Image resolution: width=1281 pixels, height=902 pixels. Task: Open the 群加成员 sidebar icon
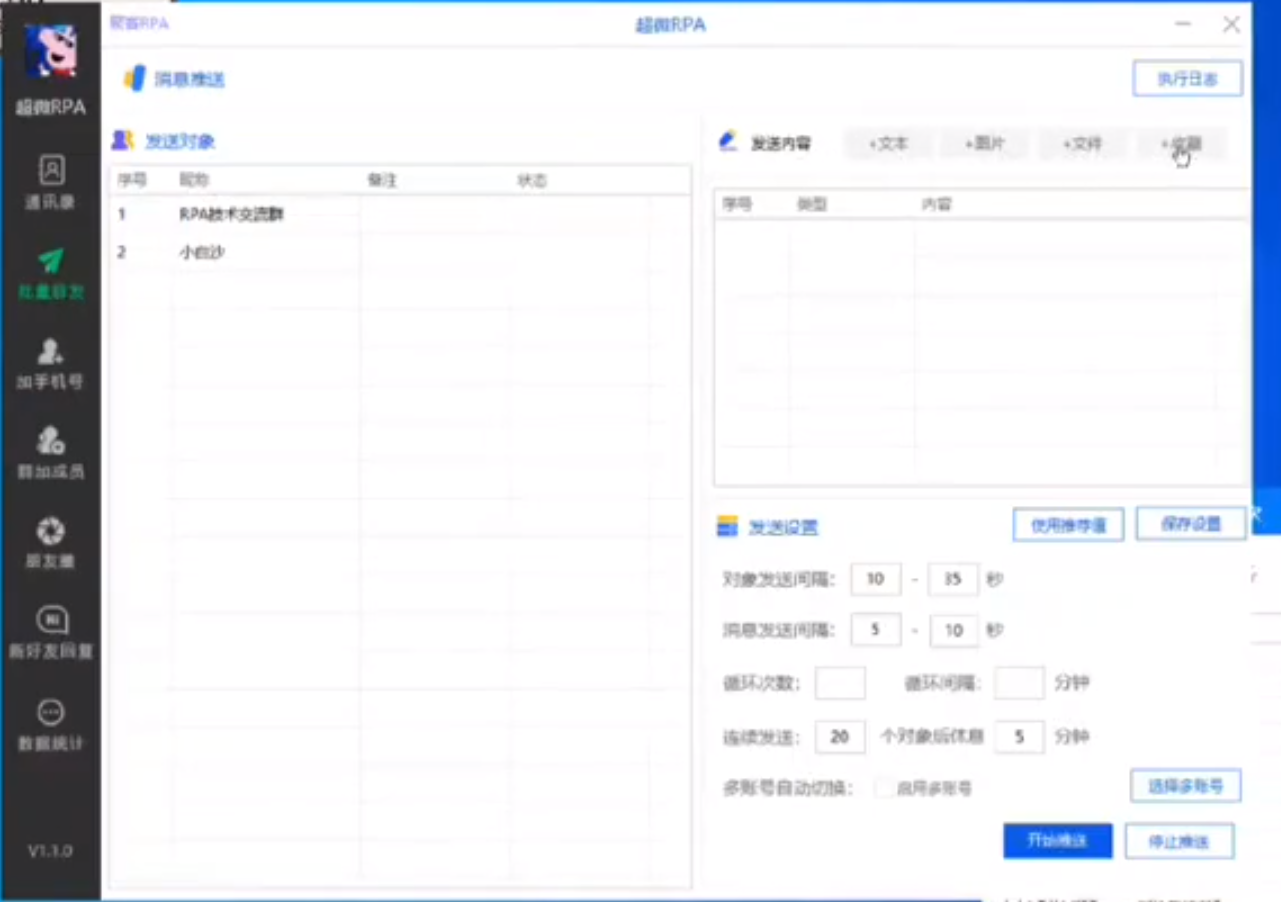[51, 441]
